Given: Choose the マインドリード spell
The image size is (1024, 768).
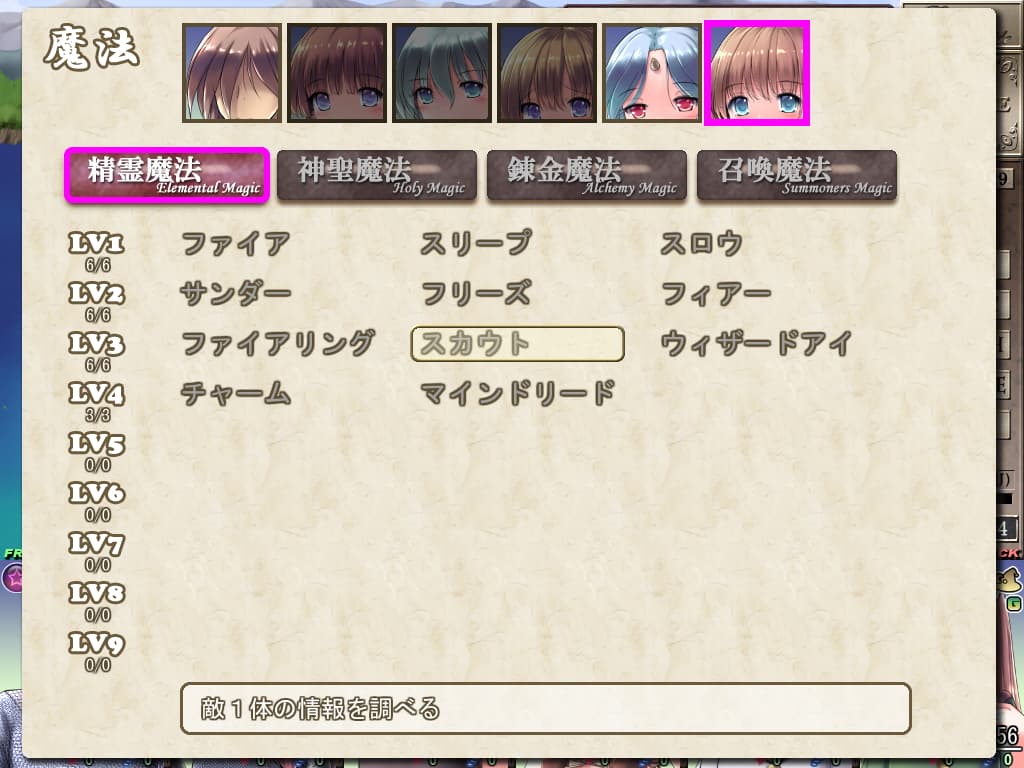Looking at the screenshot, I should pyautogui.click(x=518, y=394).
